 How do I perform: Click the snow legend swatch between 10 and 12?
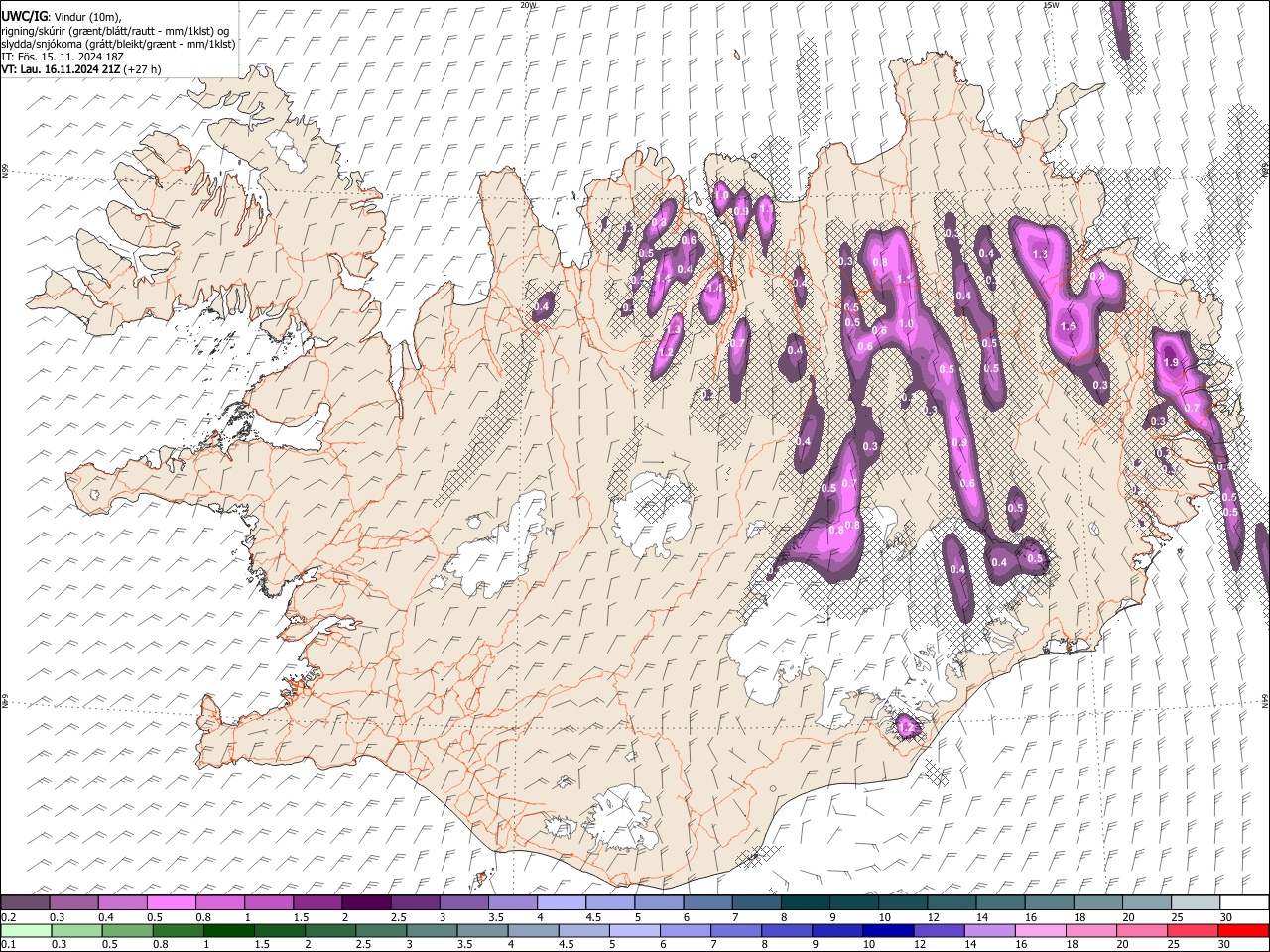click(903, 902)
